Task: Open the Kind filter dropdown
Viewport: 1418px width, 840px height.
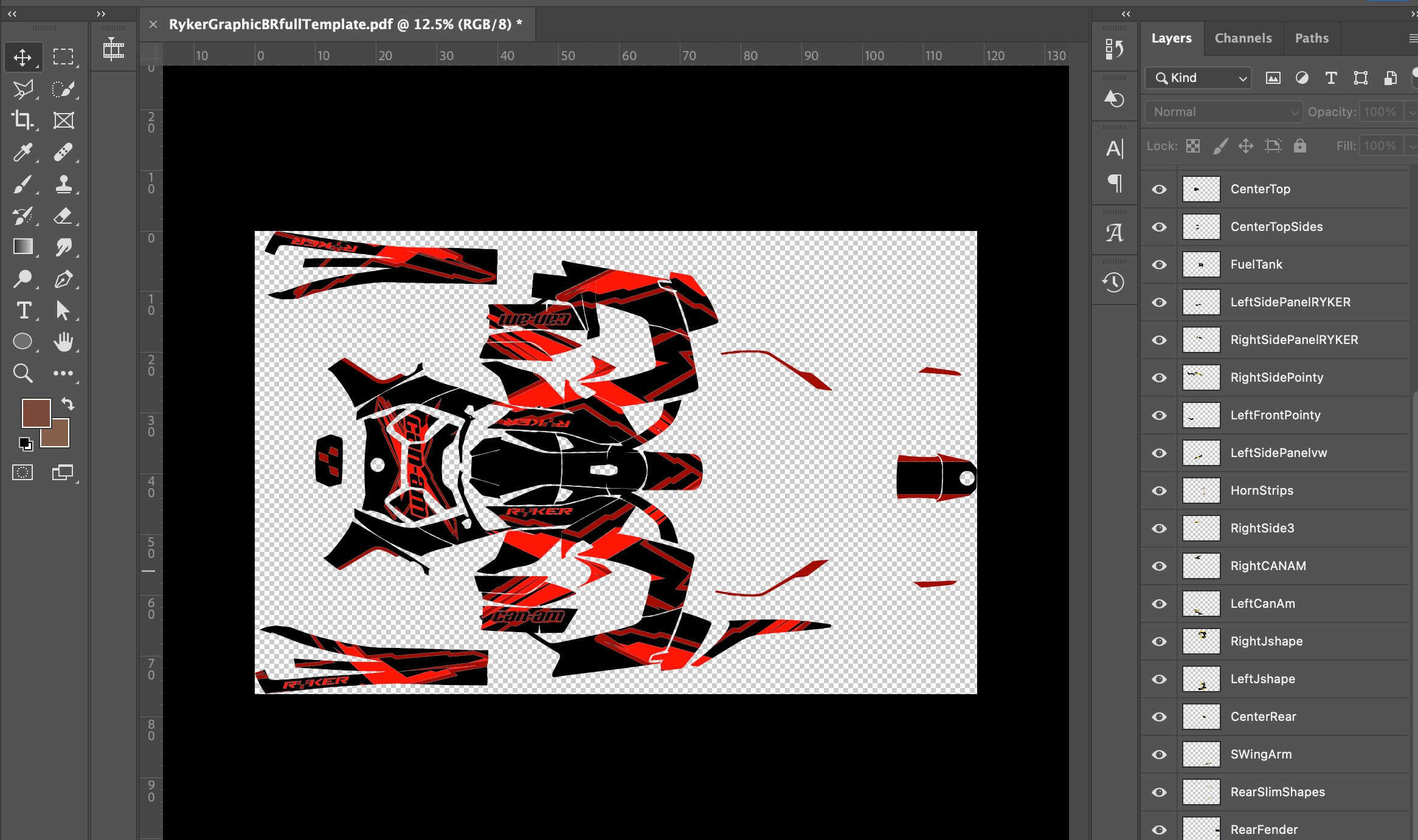Action: (x=1198, y=78)
